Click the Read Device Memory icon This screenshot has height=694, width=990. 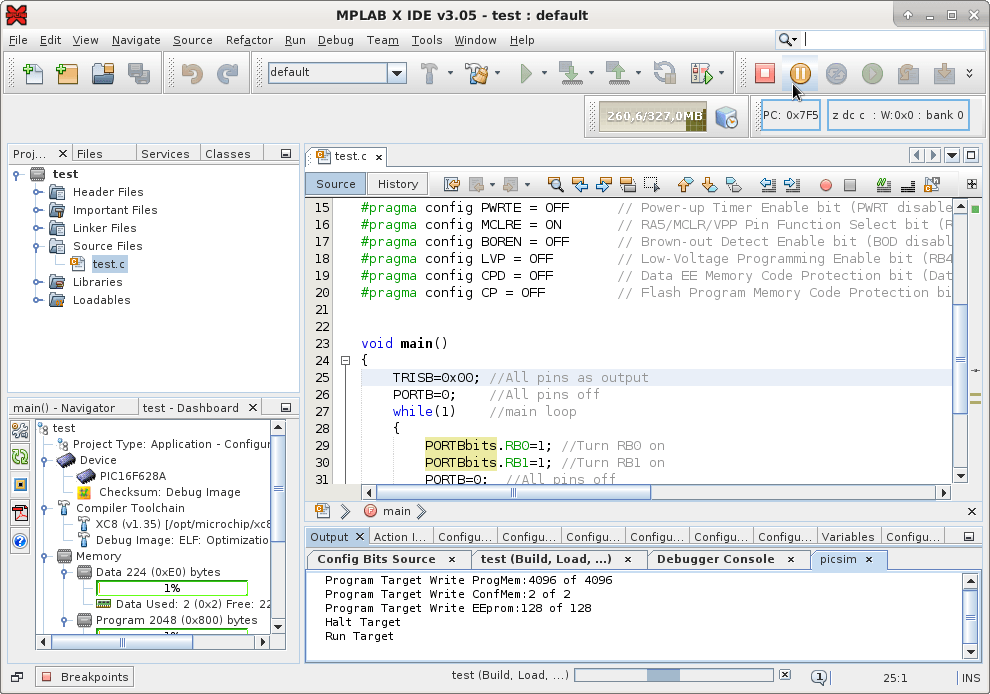pos(617,73)
